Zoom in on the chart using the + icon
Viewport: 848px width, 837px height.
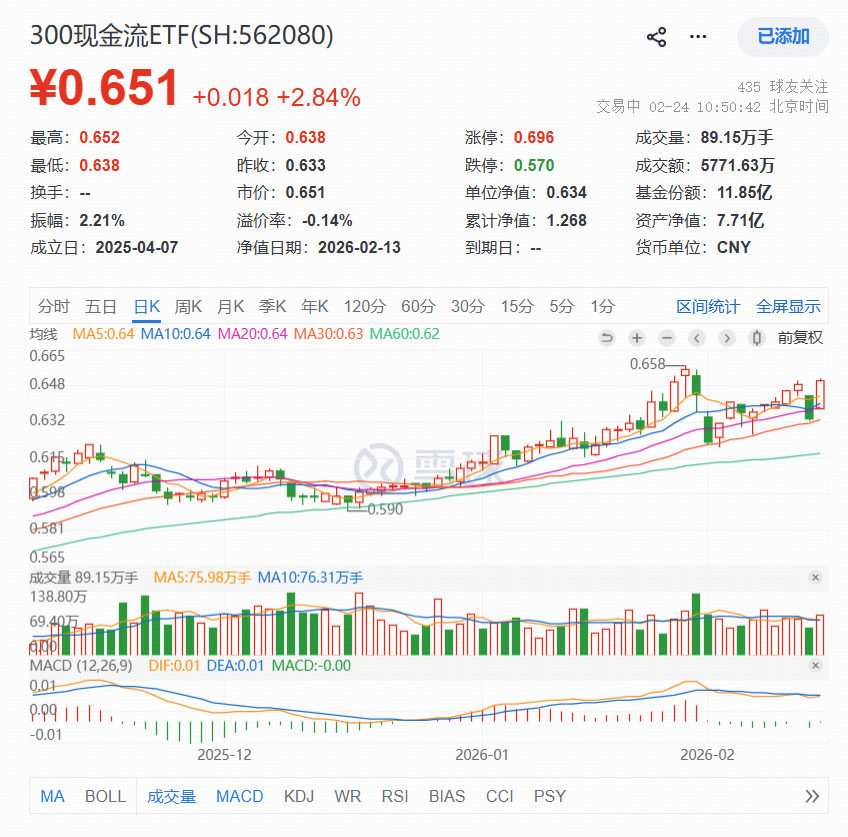coord(637,338)
